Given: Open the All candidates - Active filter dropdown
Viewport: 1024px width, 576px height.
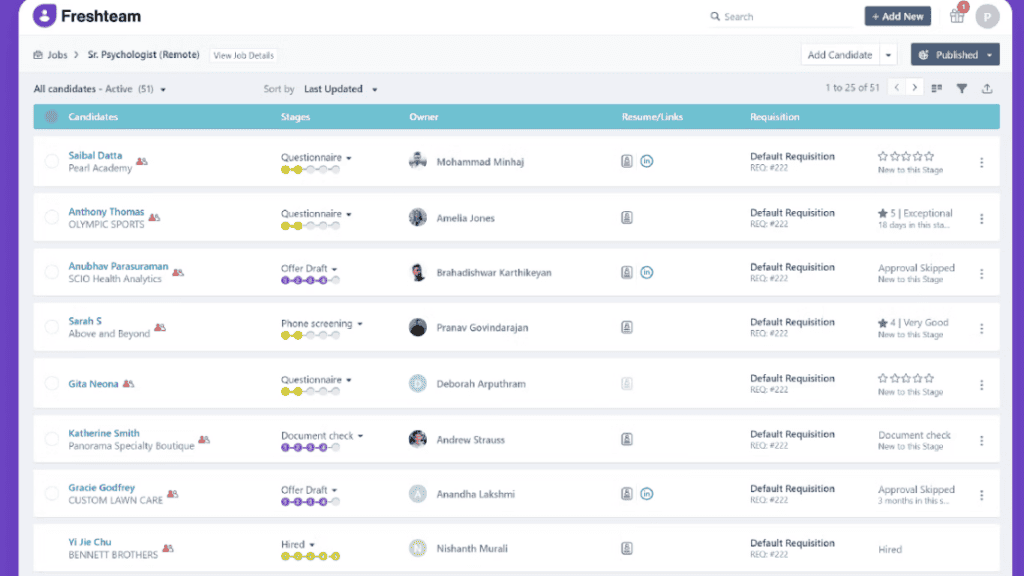Looking at the screenshot, I should click(99, 88).
